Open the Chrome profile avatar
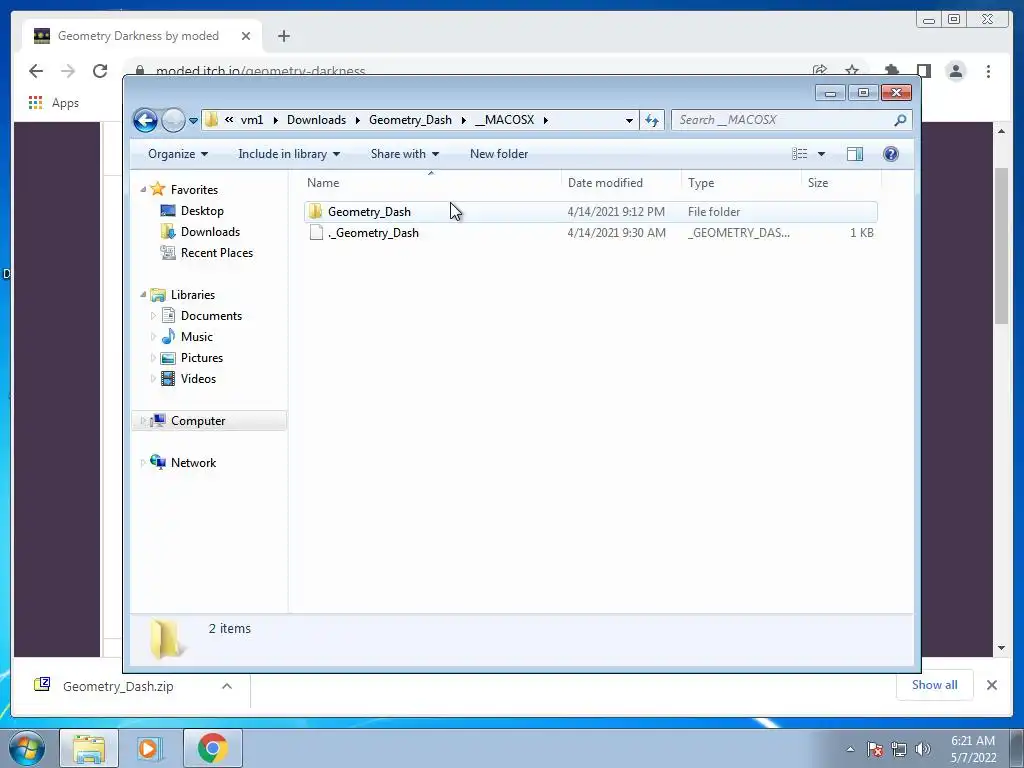 956,71
